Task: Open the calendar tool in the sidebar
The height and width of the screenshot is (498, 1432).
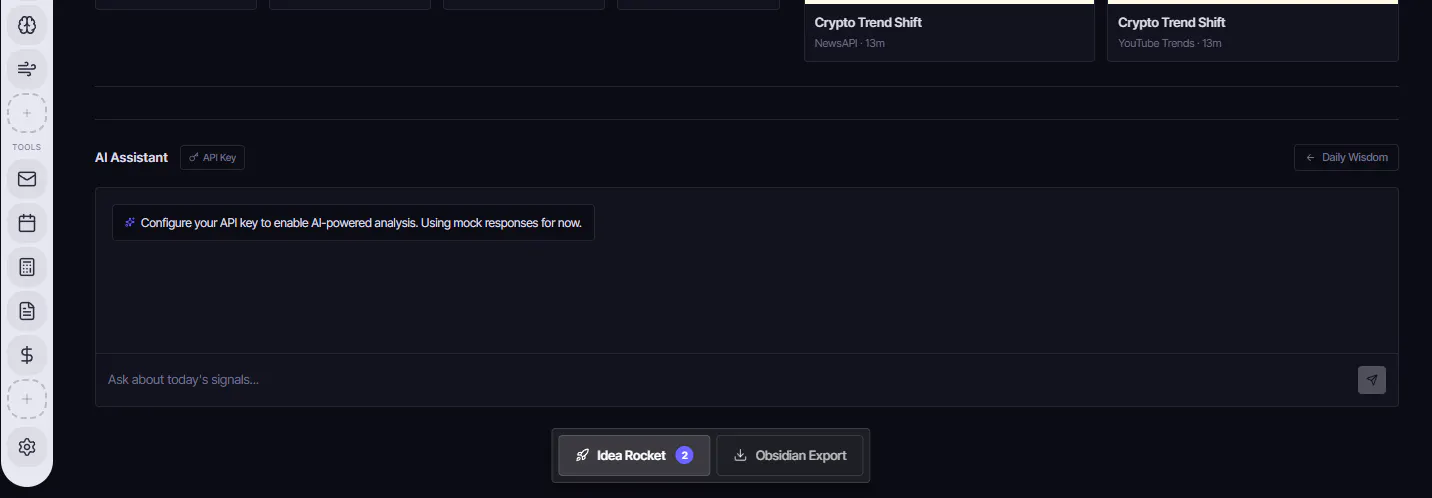Action: pyautogui.click(x=27, y=223)
